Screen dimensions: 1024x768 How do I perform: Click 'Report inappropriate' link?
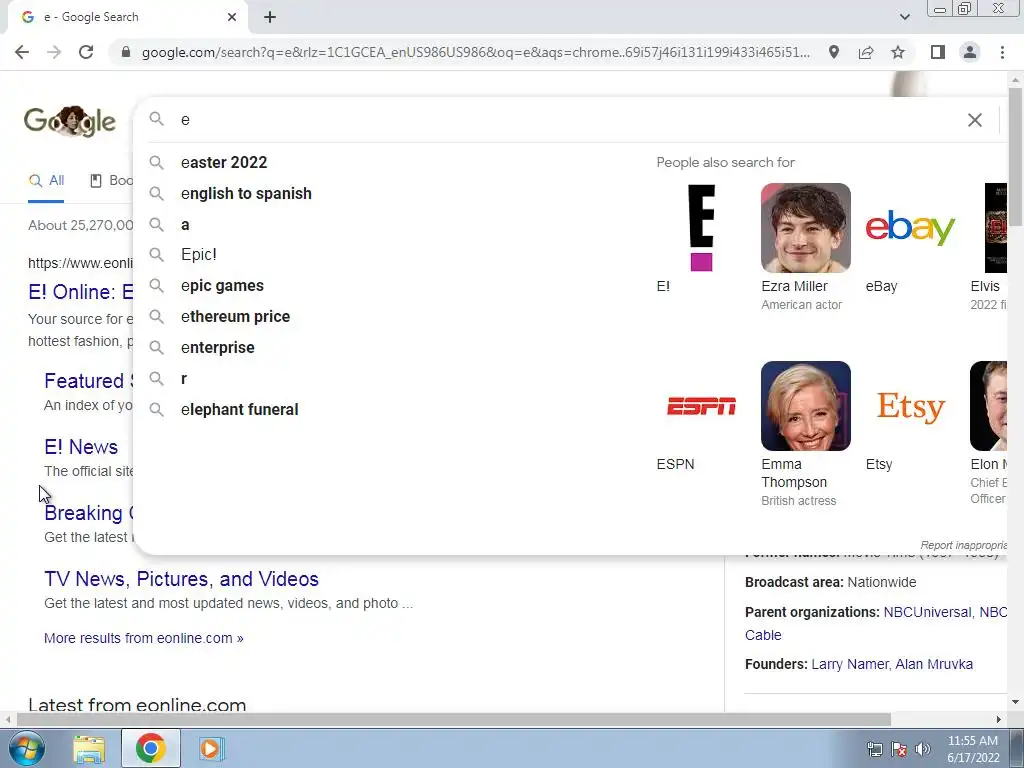coord(964,545)
